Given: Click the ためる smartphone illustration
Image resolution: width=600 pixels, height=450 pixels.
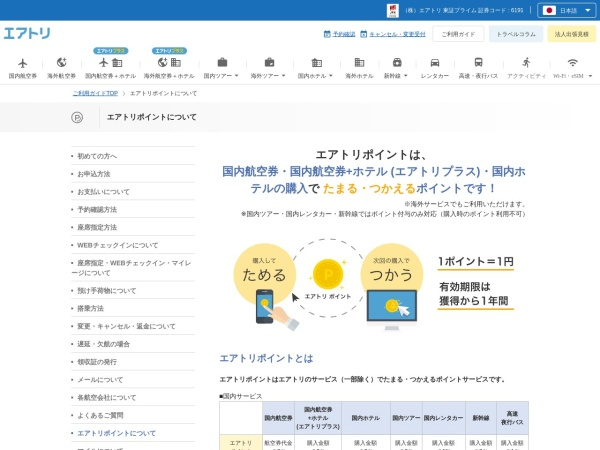Looking at the screenshot, I should coord(276,310).
